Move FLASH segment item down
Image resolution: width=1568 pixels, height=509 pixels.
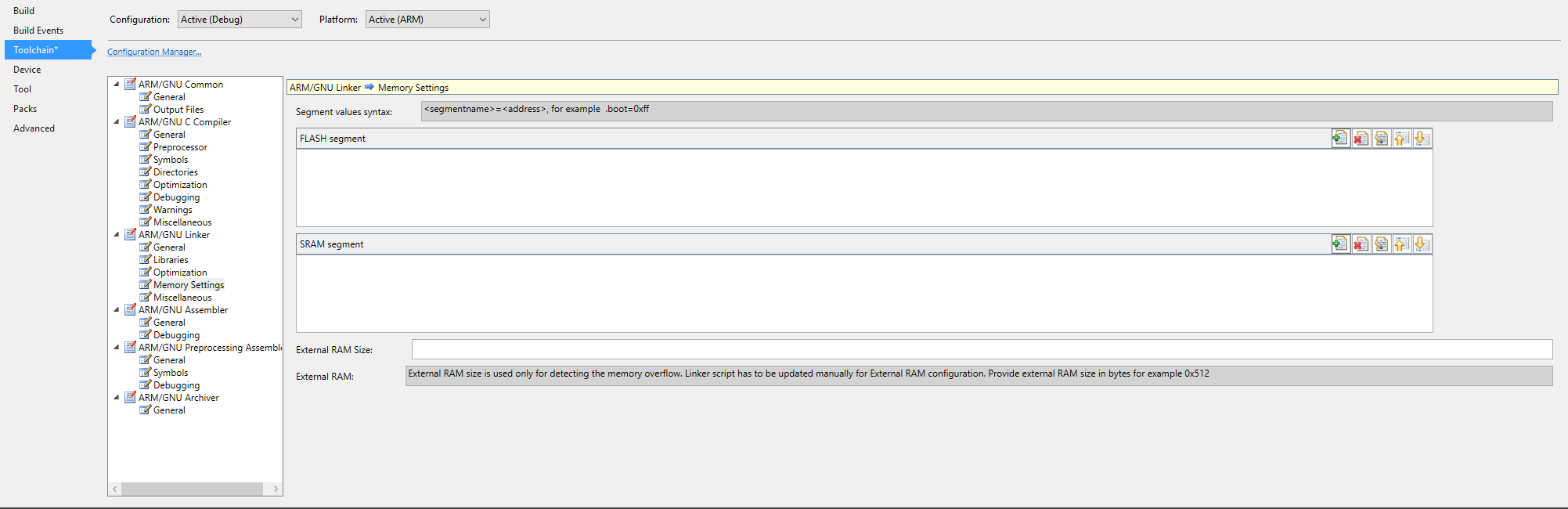[1422, 139]
